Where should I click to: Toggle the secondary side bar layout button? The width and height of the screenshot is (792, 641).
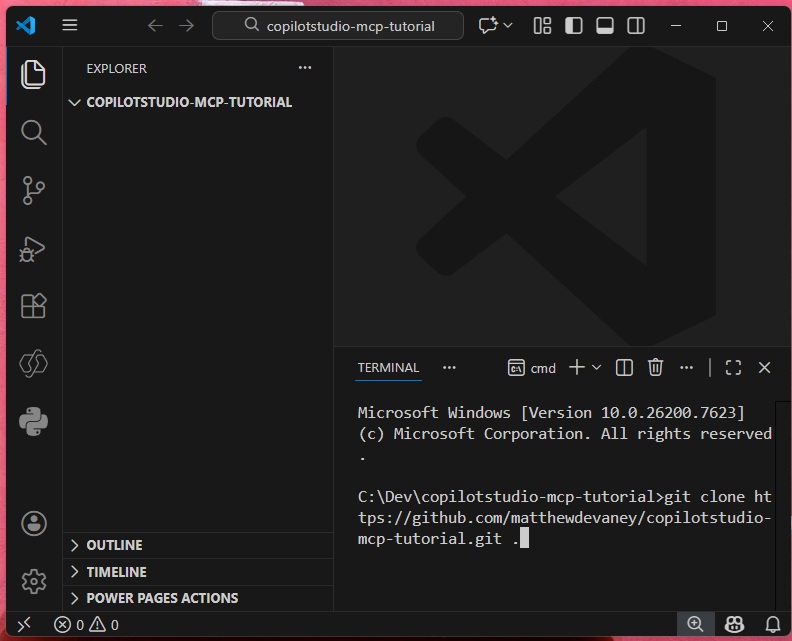click(636, 26)
